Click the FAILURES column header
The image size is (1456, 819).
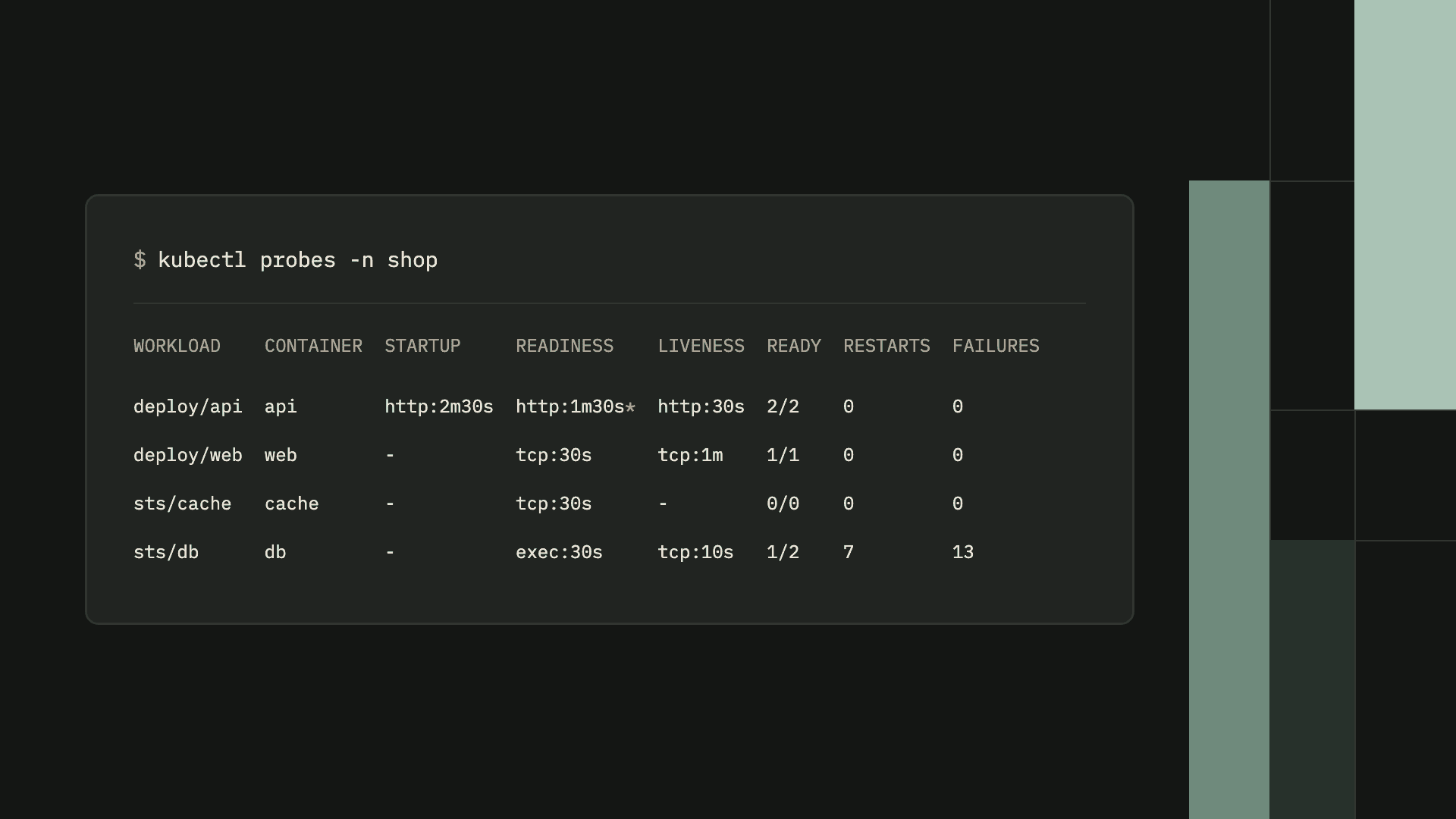pos(996,346)
